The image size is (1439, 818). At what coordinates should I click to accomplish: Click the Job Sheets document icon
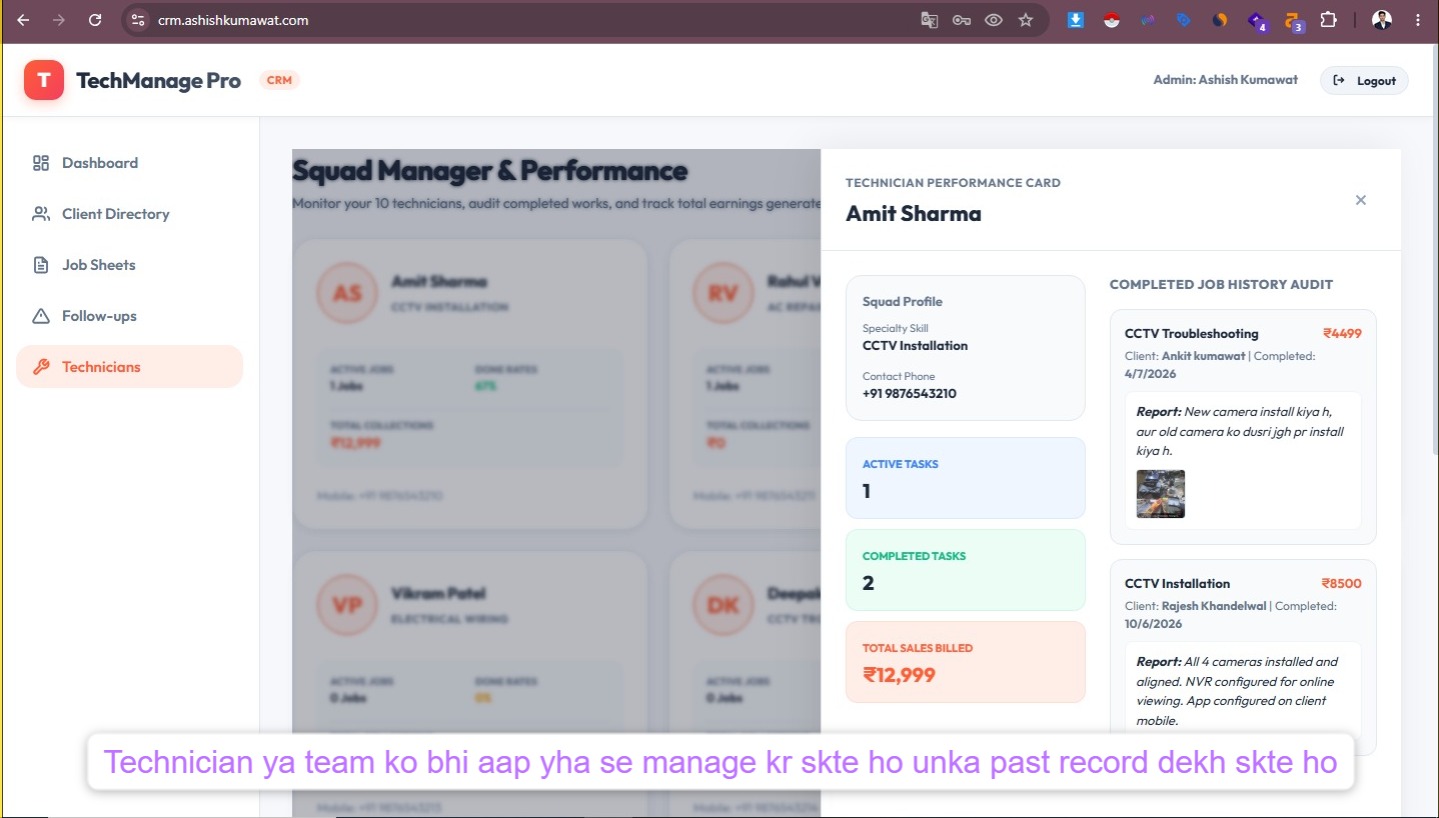pos(41,265)
